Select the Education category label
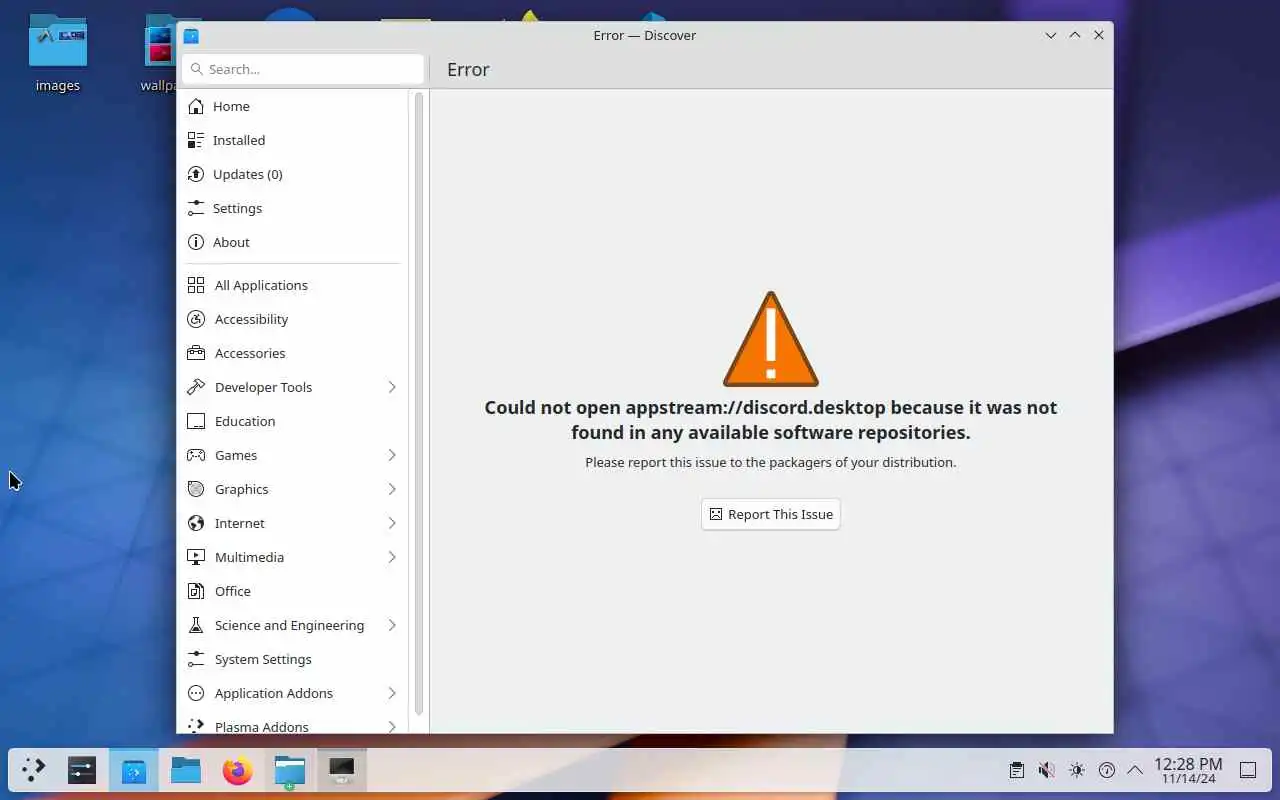 [245, 421]
